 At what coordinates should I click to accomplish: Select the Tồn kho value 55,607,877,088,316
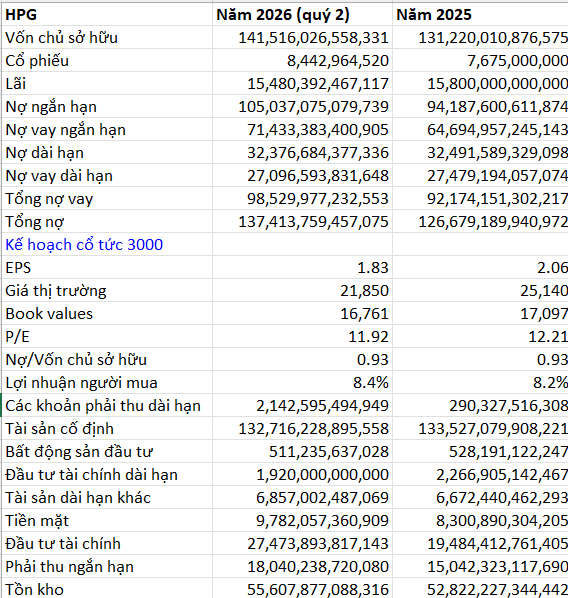point(303,588)
